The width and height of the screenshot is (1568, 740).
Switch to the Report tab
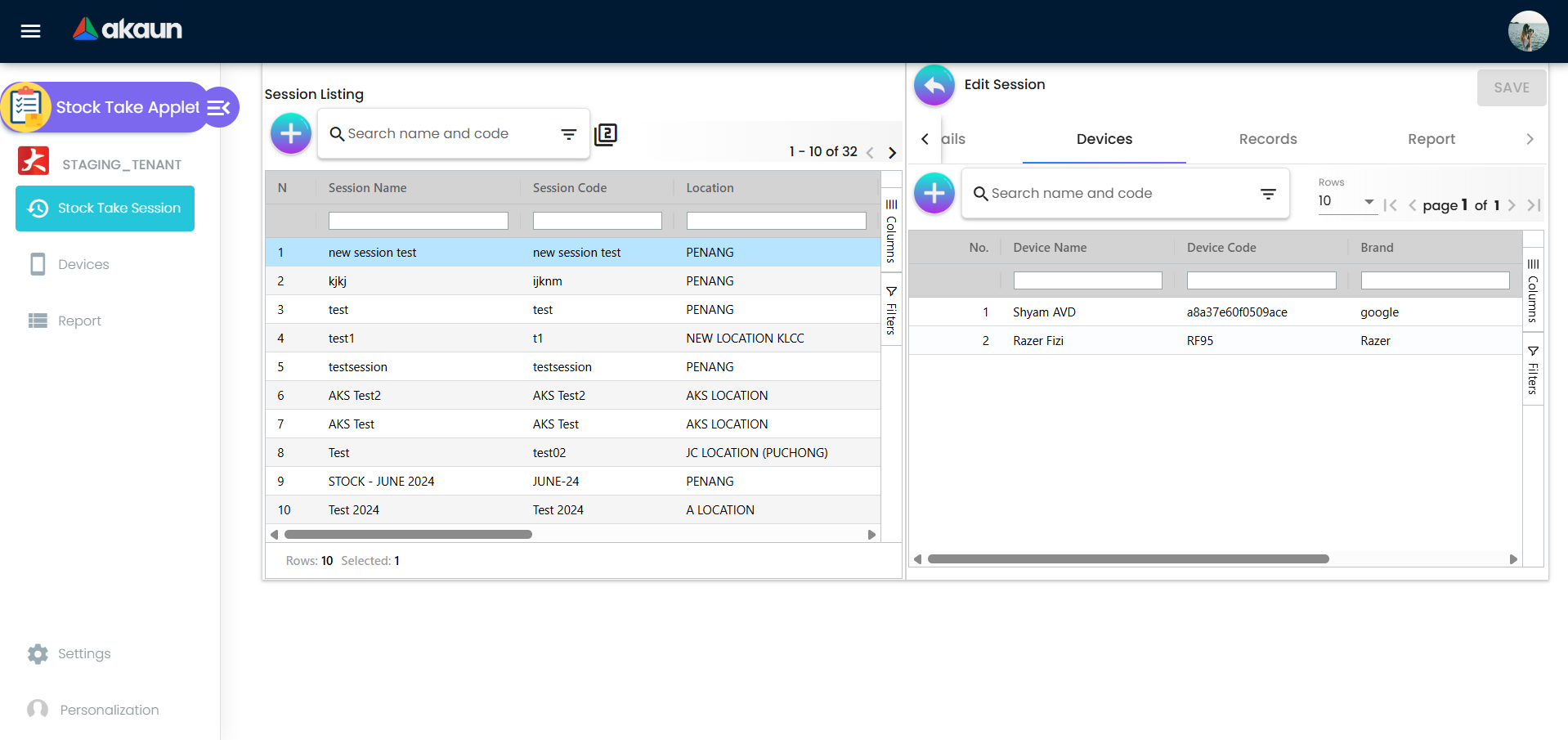[1431, 139]
